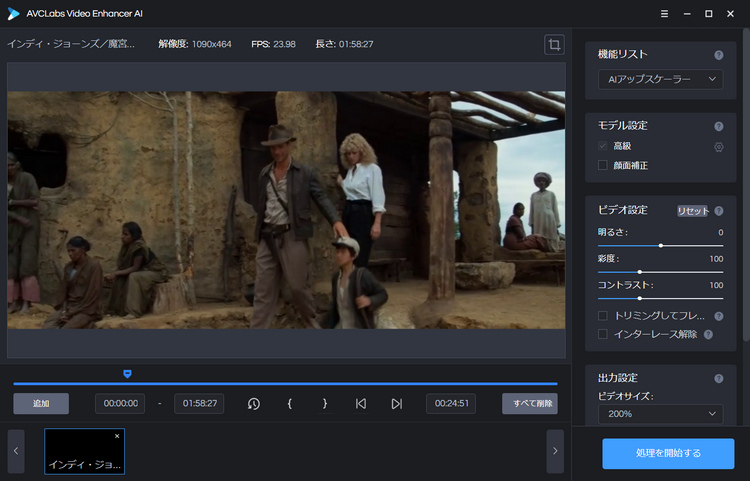Screen dimensions: 750x481
Task: Open help for 機能リスト section
Action: point(718,55)
